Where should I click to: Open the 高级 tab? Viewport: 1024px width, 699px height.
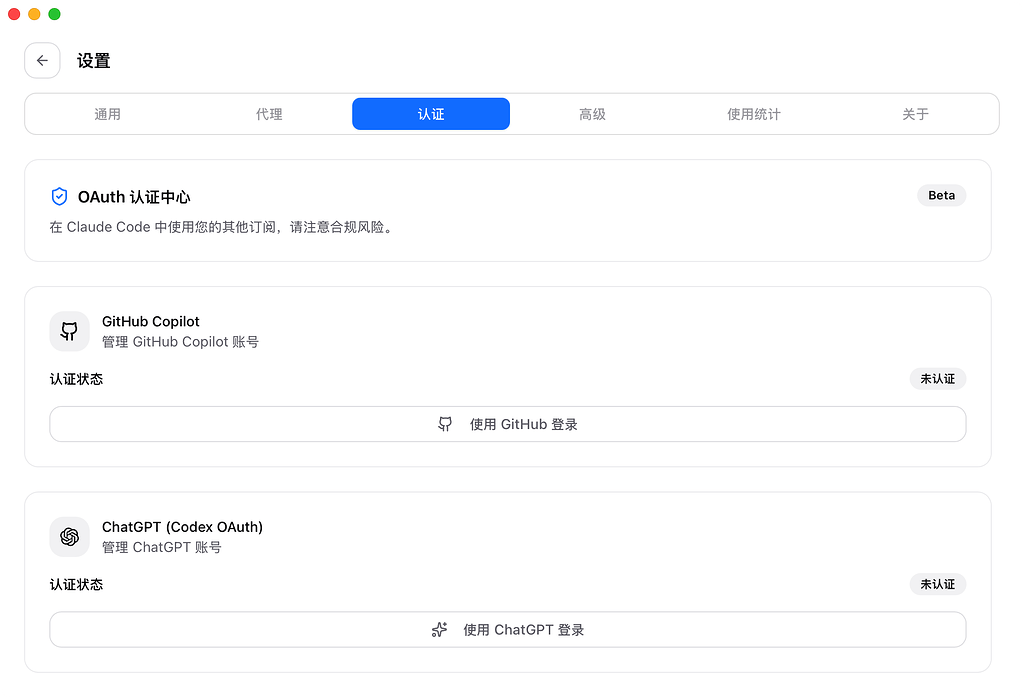click(x=592, y=114)
